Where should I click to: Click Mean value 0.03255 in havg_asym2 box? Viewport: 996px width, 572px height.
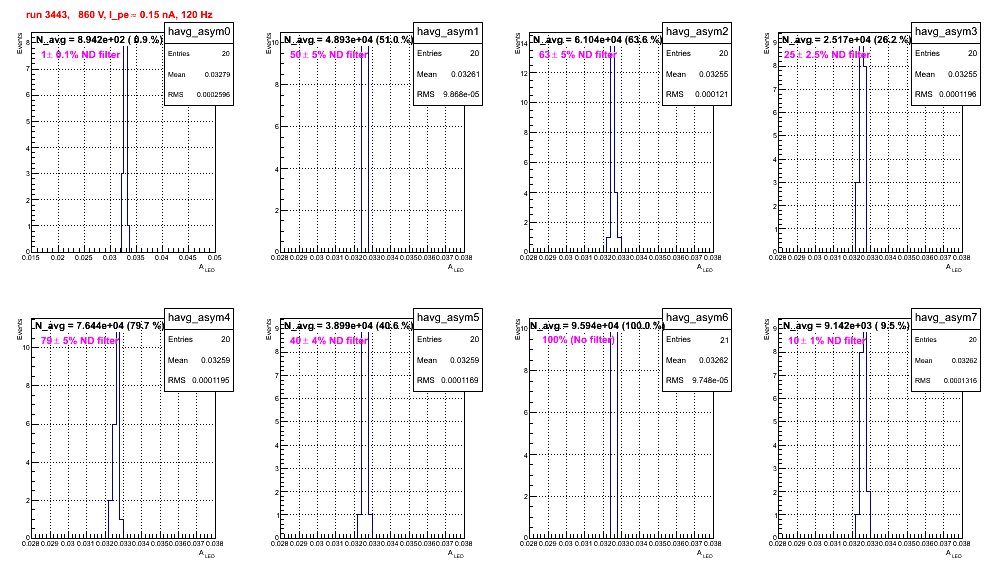click(715, 74)
